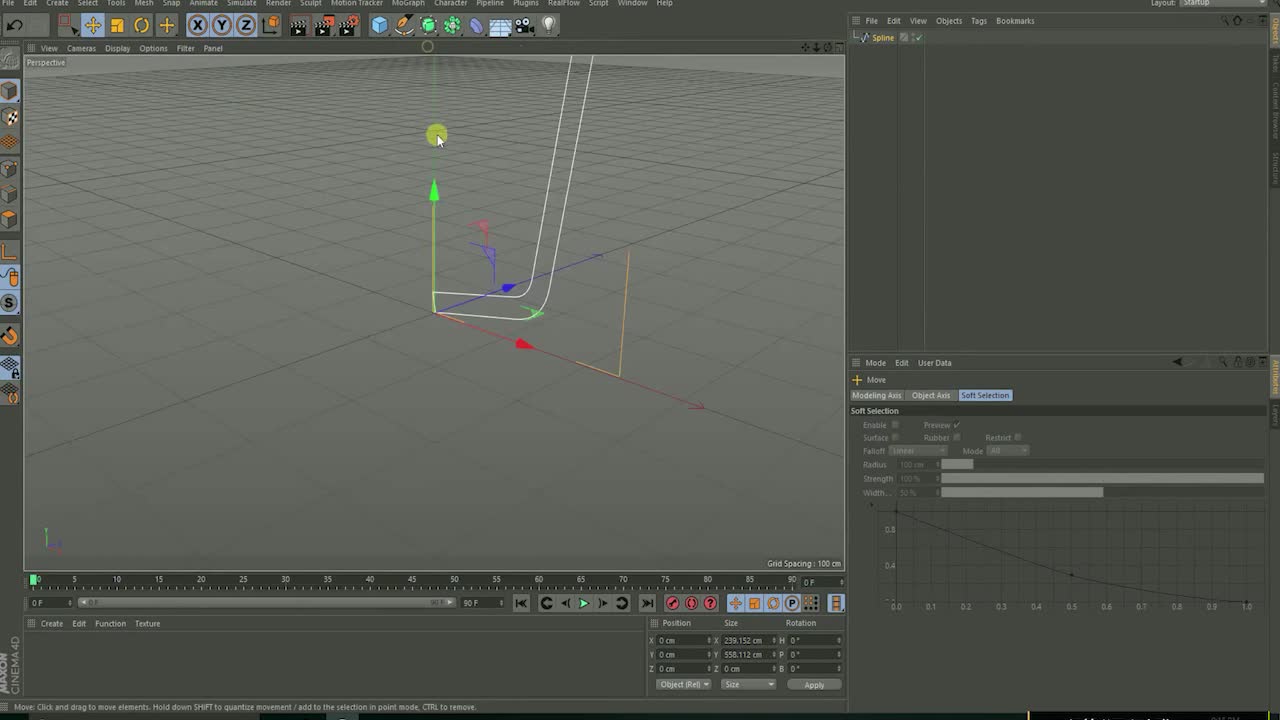Open the Sculpt menu
1280x720 pixels.
[311, 3]
